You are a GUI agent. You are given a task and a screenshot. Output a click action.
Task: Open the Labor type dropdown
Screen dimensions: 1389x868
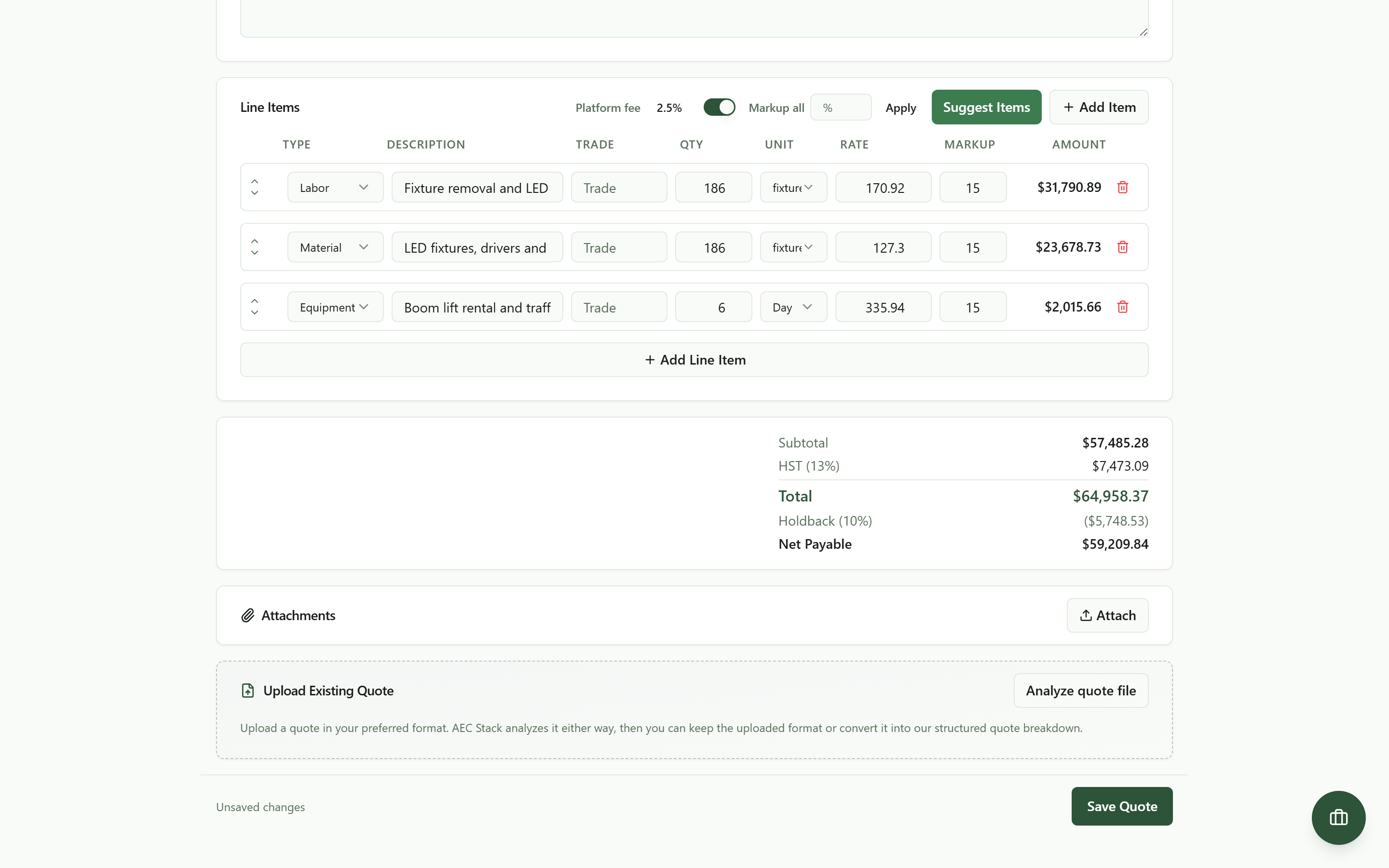(335, 187)
